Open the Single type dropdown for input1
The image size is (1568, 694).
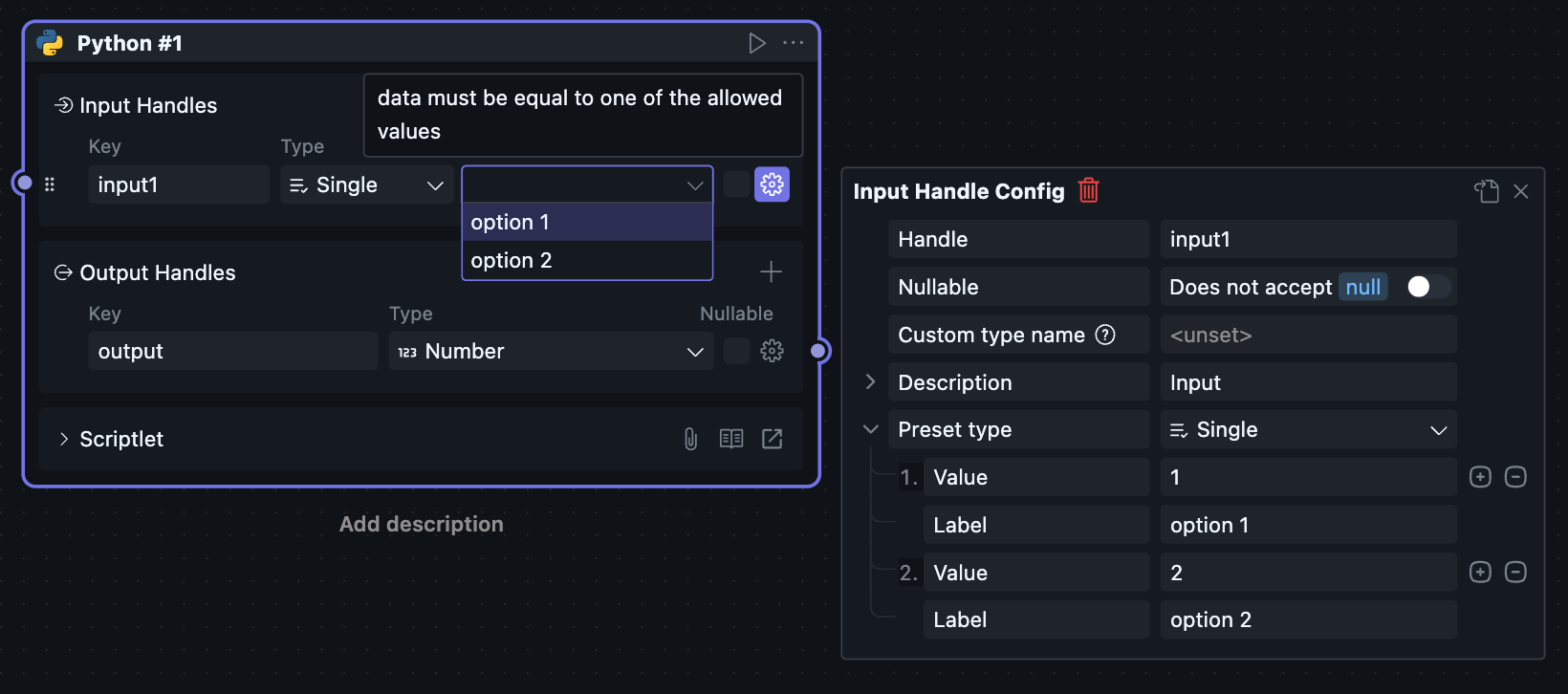coord(368,184)
